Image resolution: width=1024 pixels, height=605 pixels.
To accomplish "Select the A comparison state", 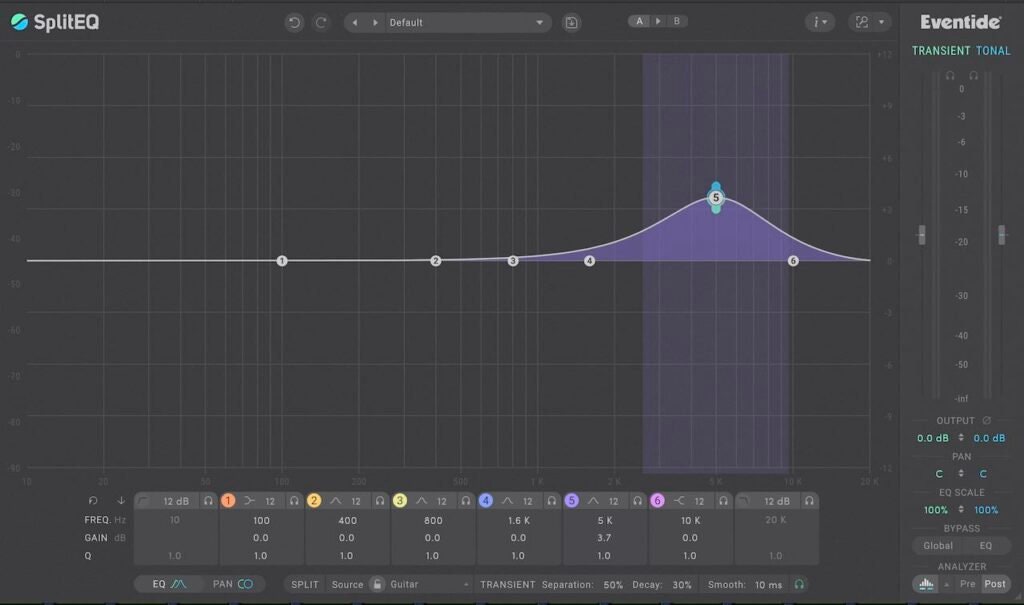I will 639,21.
